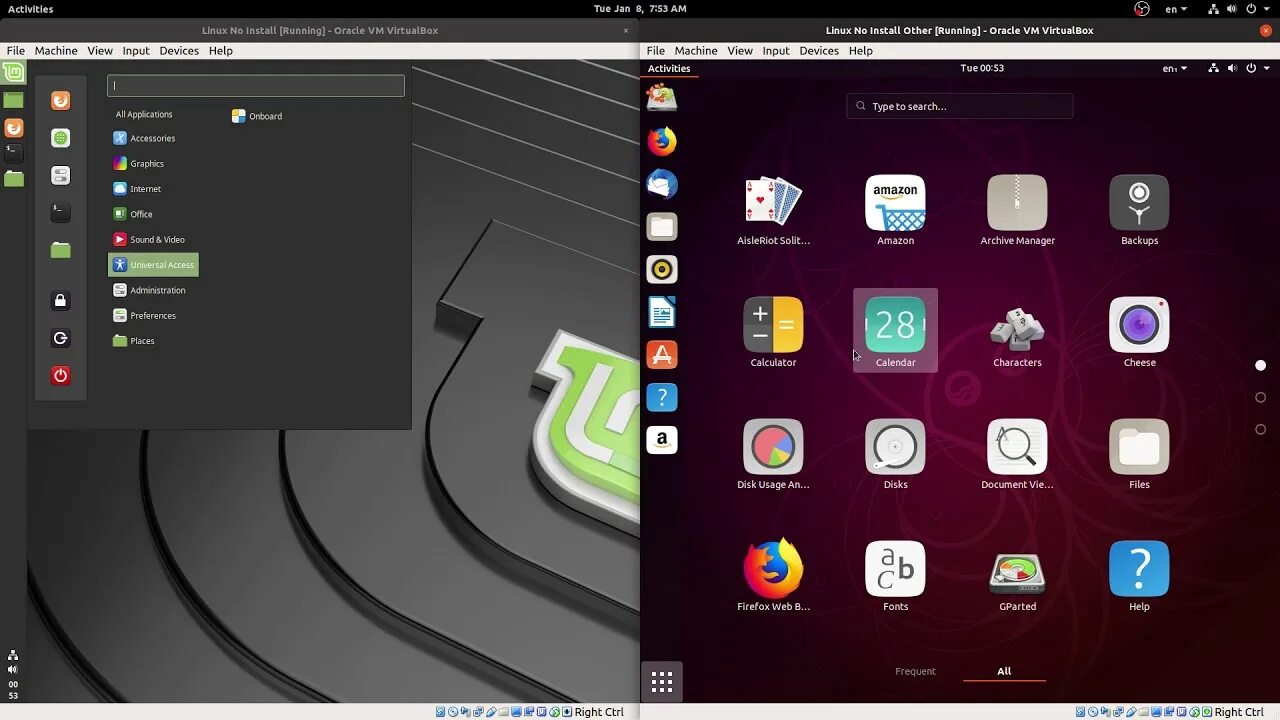
Task: Open Thunderbird mail in the Ubuntu dock
Action: (x=662, y=184)
